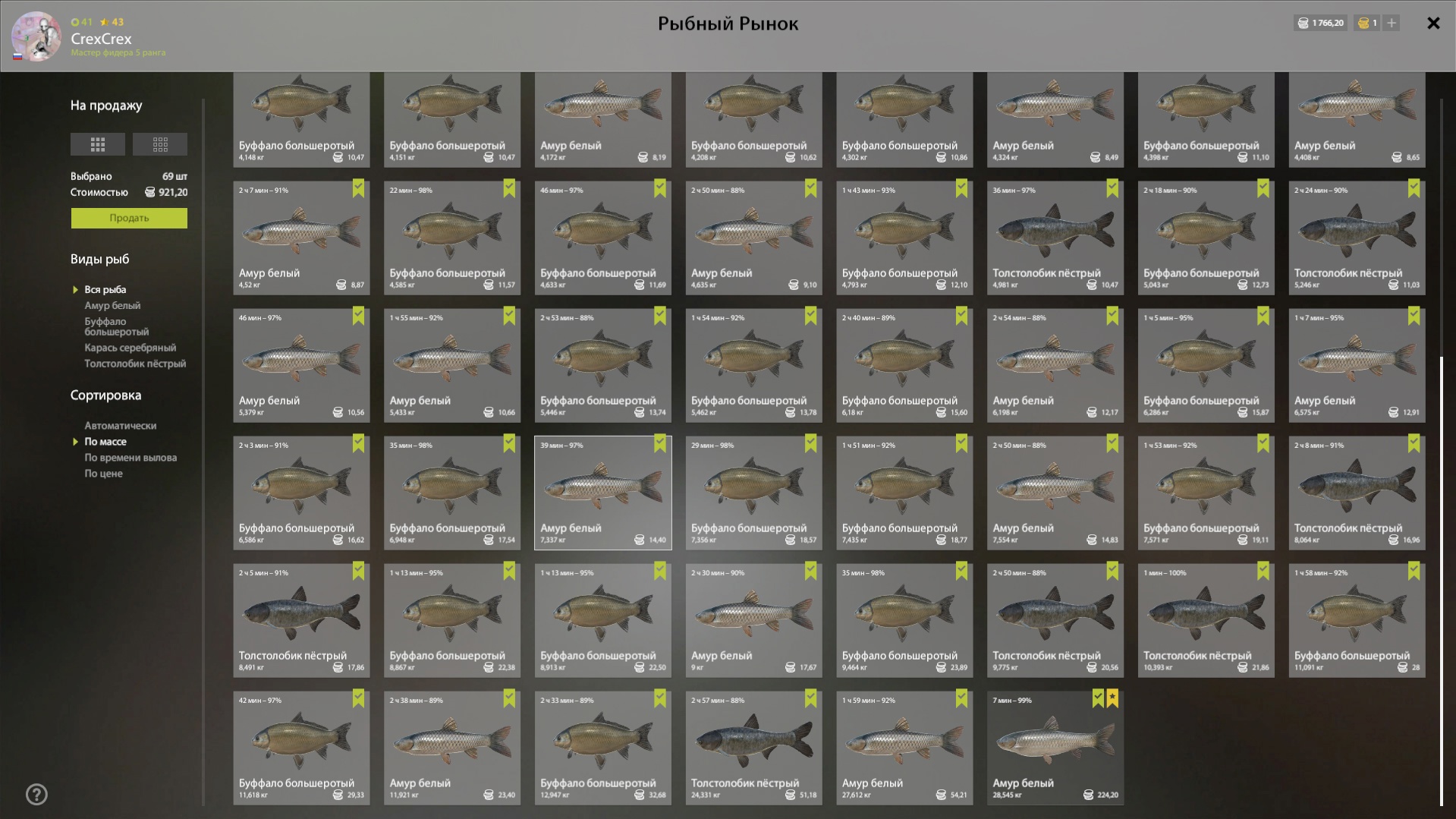The height and width of the screenshot is (819, 1456).
Task: Select Автоматически sorting option
Action: [x=120, y=426]
